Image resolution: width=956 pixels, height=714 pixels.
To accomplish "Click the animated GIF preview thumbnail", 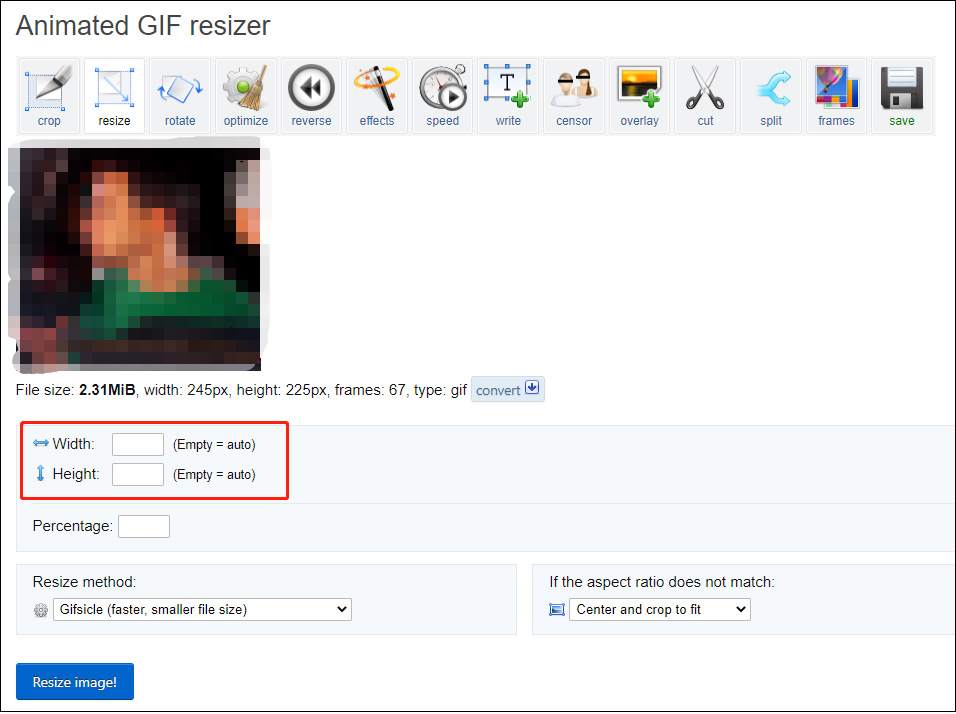I will click(x=137, y=257).
